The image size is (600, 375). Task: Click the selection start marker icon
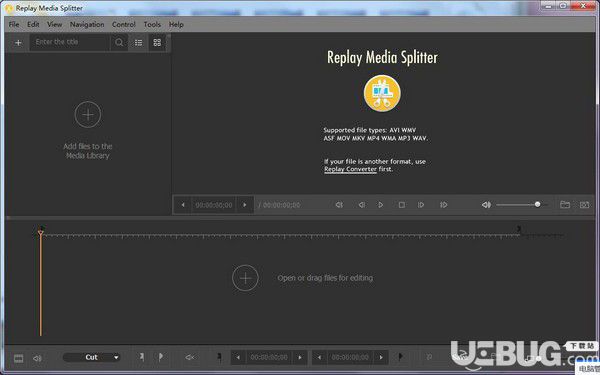[x=219, y=357]
